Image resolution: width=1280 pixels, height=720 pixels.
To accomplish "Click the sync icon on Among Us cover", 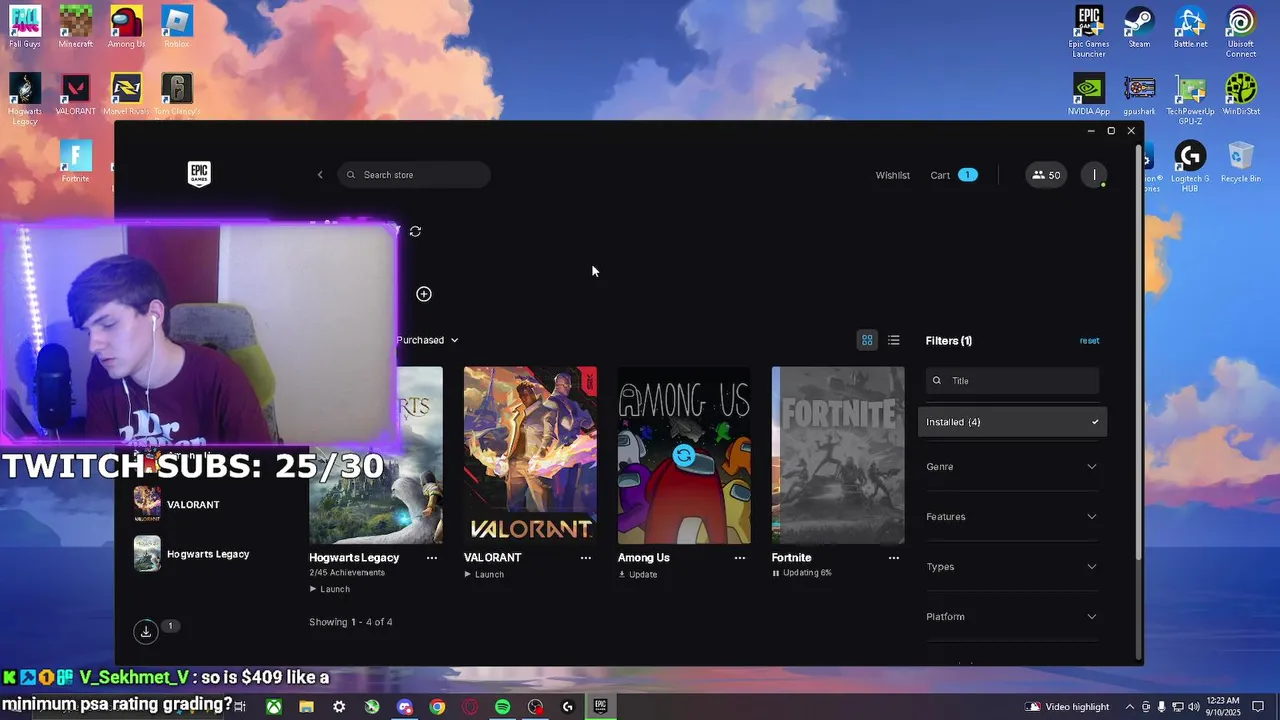I will (684, 456).
